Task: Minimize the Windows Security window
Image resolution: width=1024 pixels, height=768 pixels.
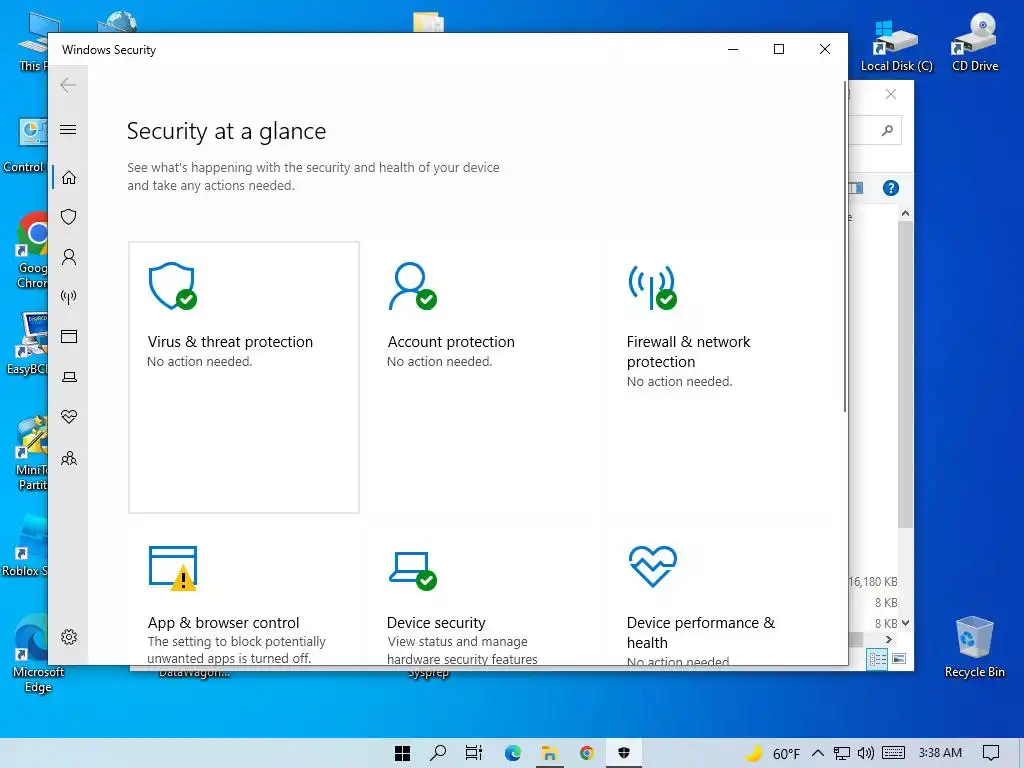Action: tap(733, 49)
